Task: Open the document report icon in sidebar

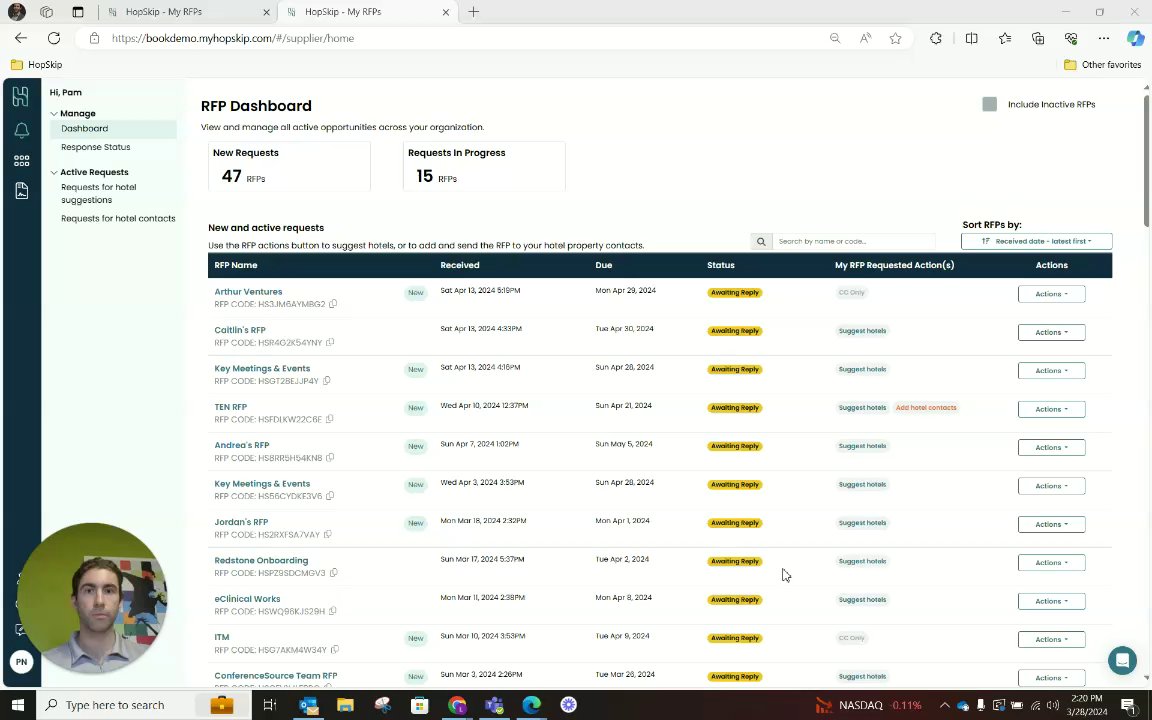Action: point(21,191)
